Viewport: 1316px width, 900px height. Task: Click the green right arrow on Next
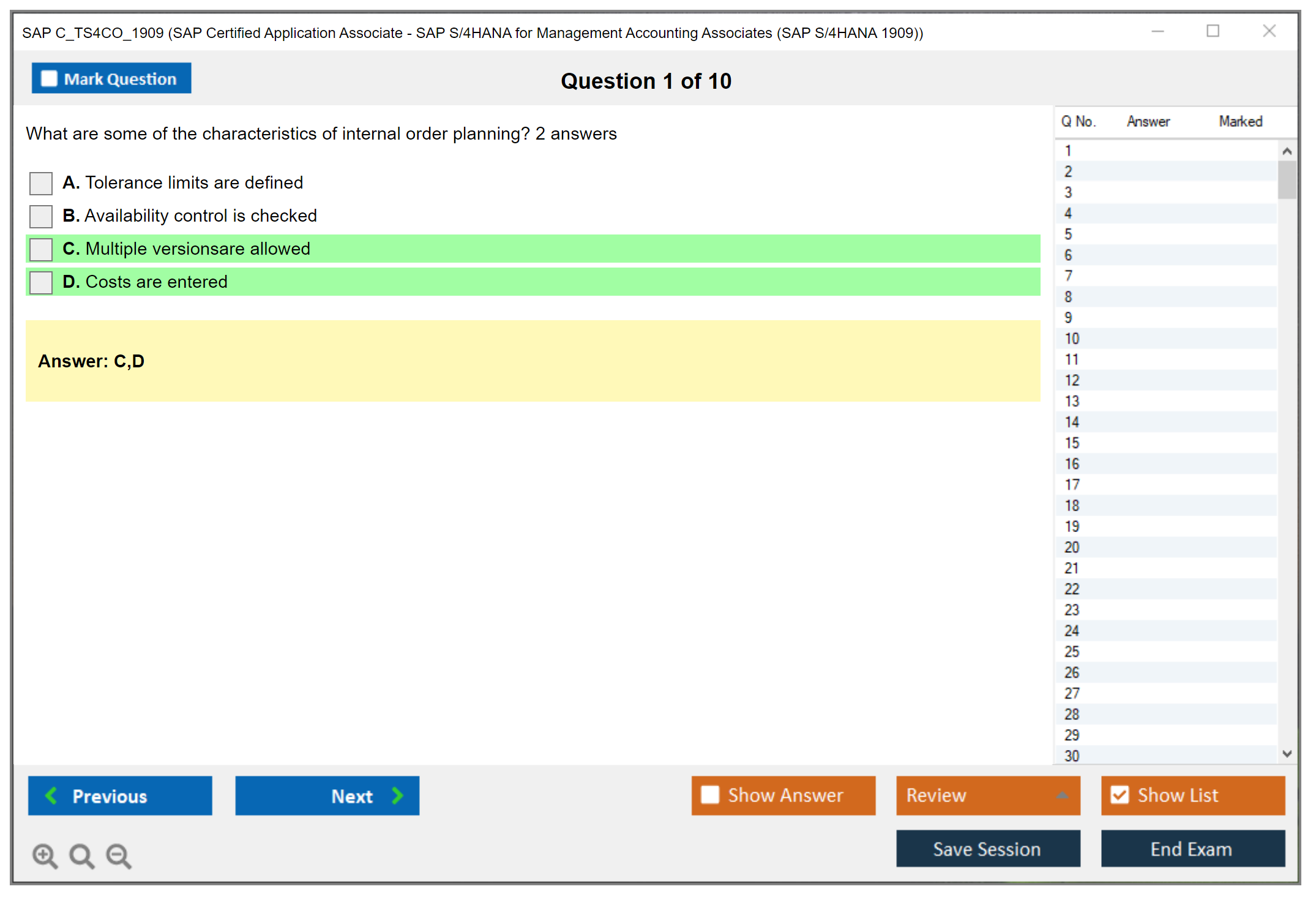click(x=398, y=795)
